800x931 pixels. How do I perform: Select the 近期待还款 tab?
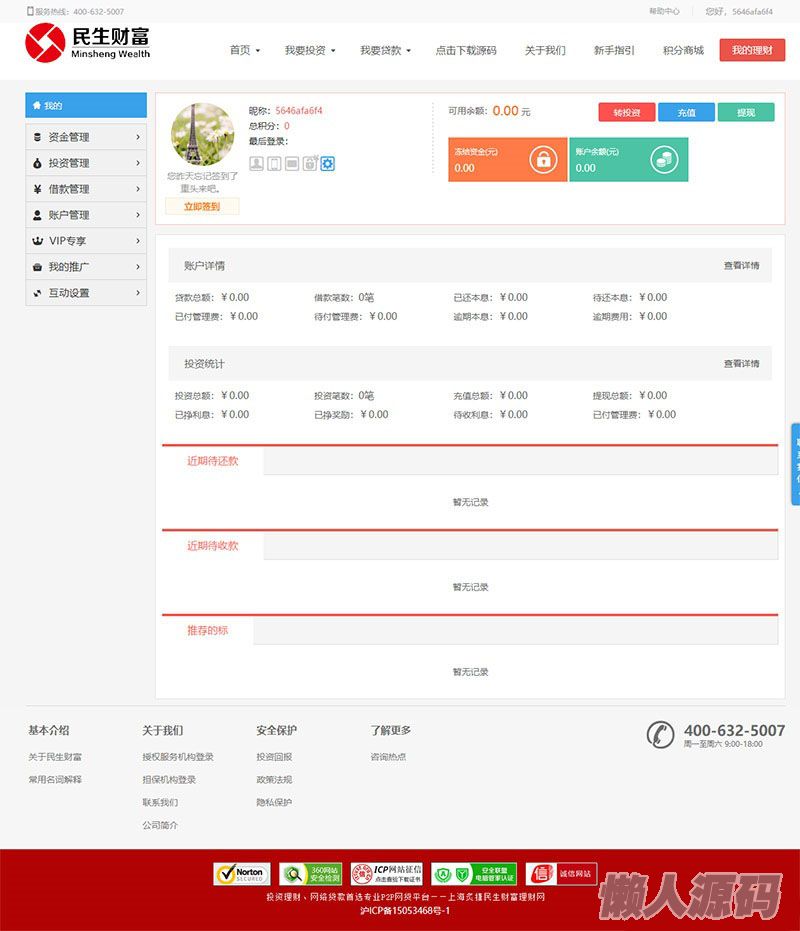pyautogui.click(x=213, y=461)
